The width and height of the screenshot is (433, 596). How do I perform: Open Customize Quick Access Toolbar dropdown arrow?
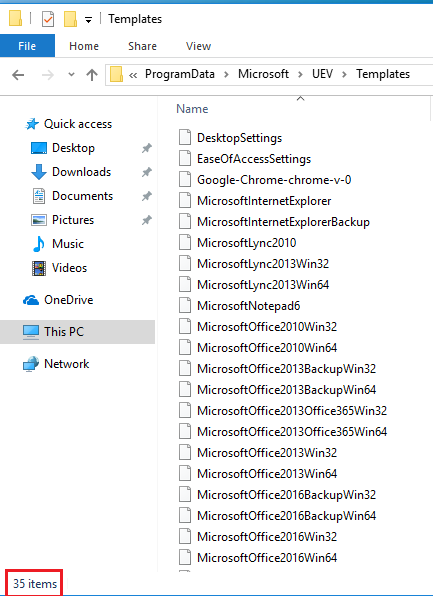(88, 20)
